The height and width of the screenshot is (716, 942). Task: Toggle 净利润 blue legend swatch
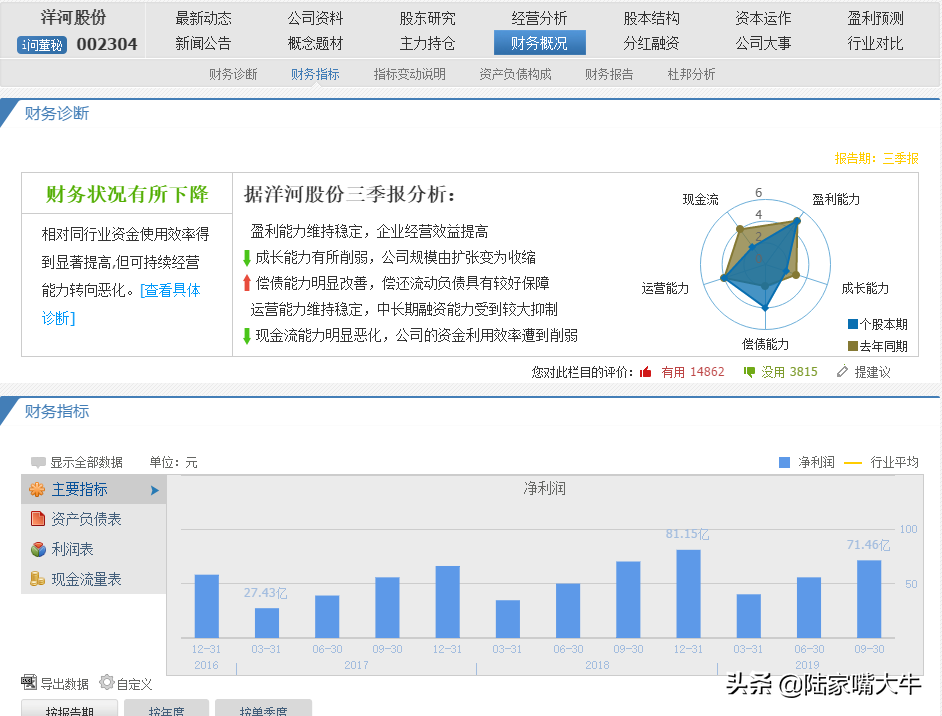tap(784, 463)
